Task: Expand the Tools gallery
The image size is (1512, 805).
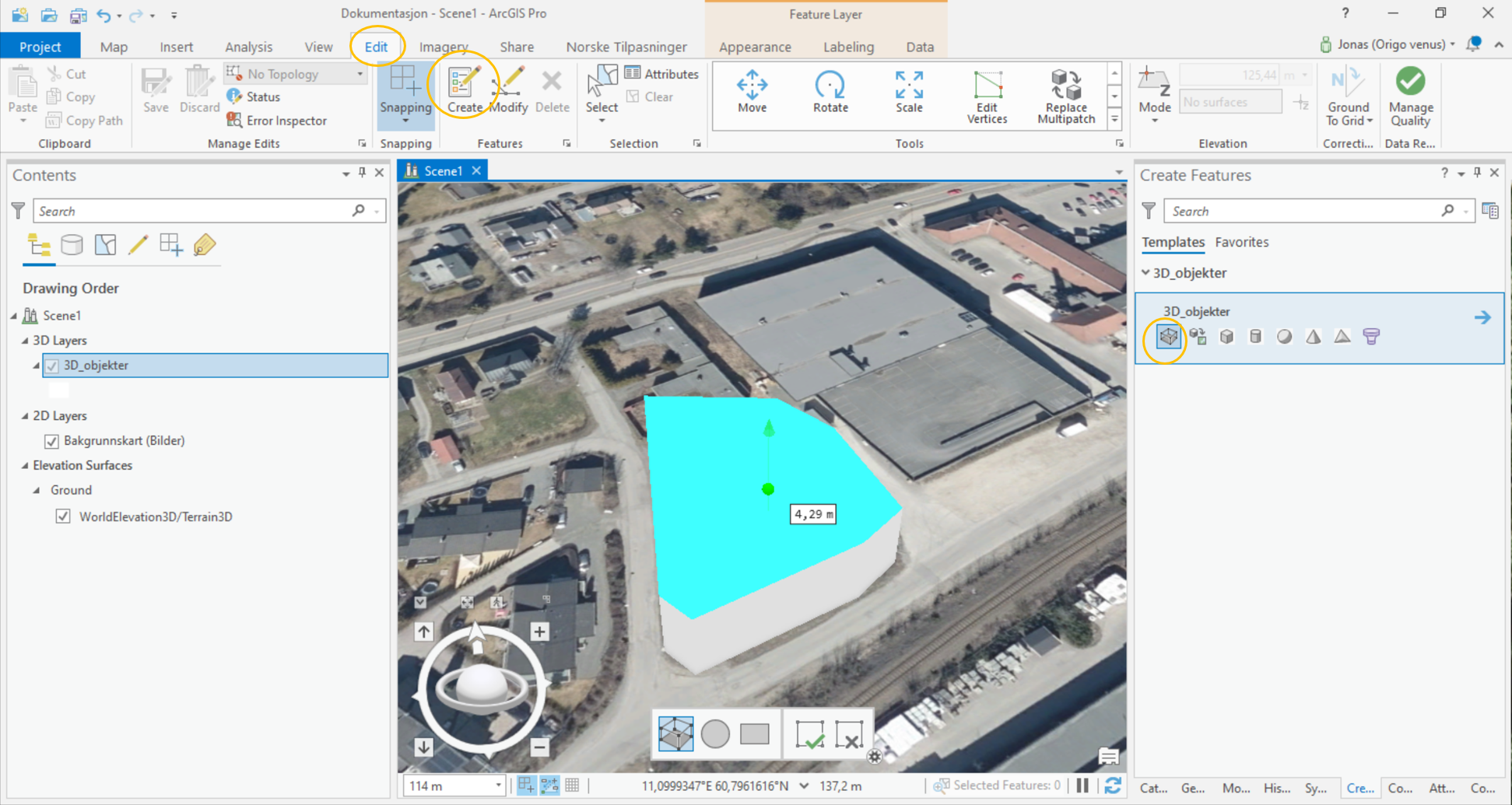Action: click(x=1114, y=119)
